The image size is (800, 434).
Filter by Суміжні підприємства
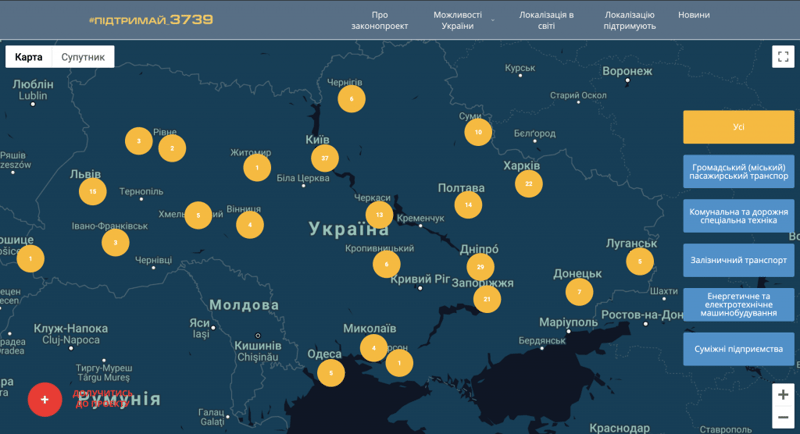(x=738, y=348)
